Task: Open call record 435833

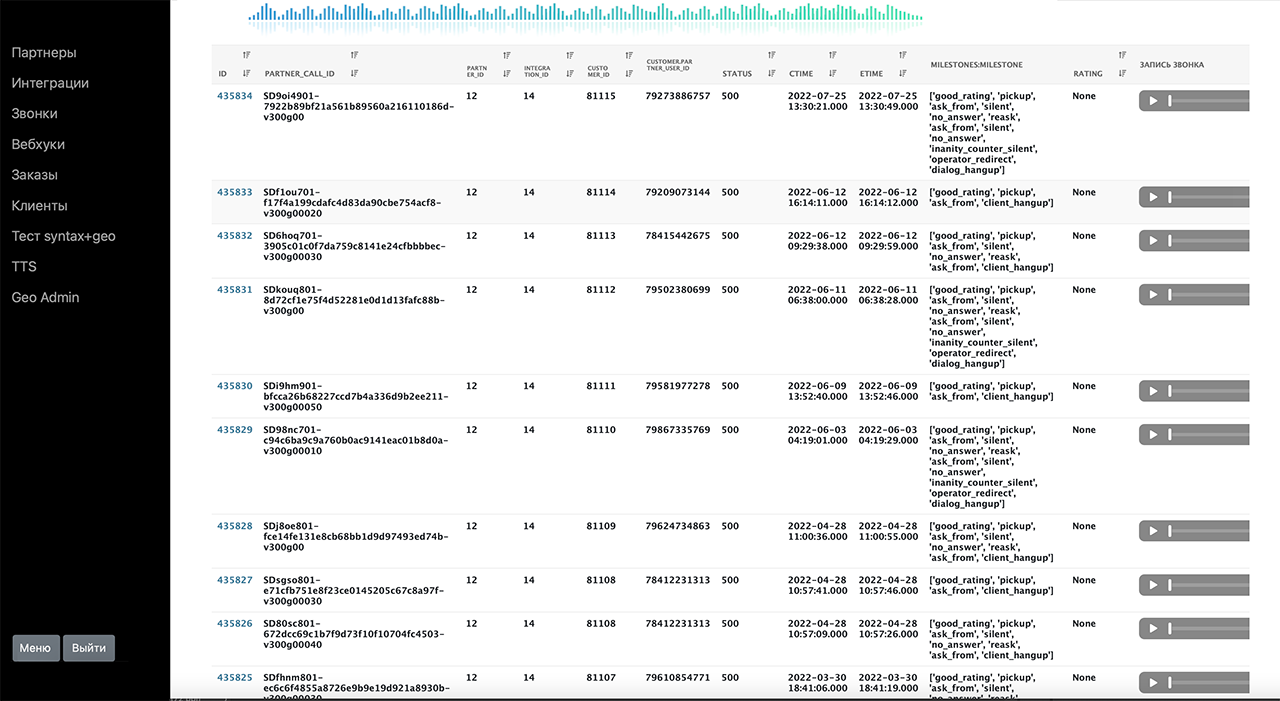Action: click(235, 192)
